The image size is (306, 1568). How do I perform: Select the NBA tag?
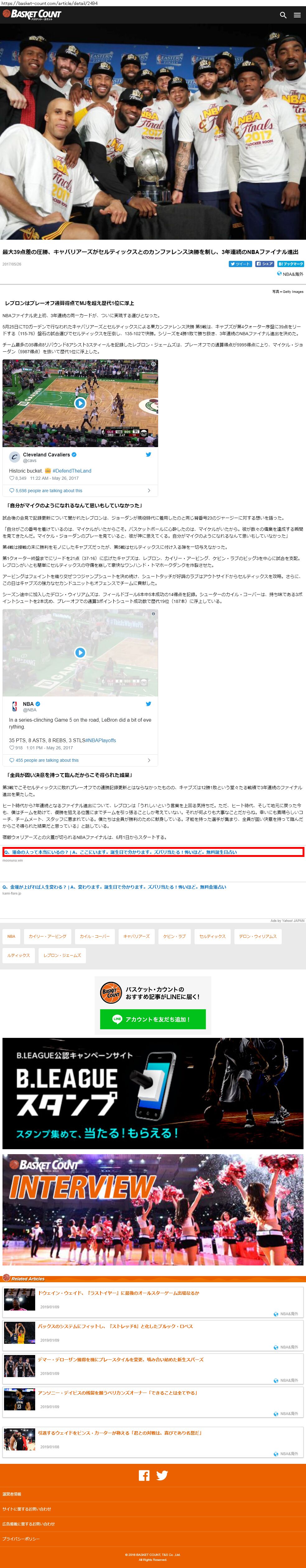[12, 936]
